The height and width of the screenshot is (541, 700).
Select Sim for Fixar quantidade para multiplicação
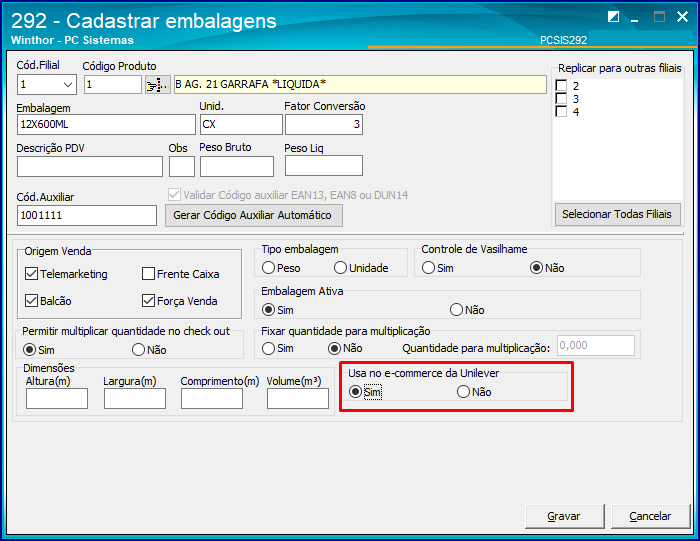click(x=268, y=348)
